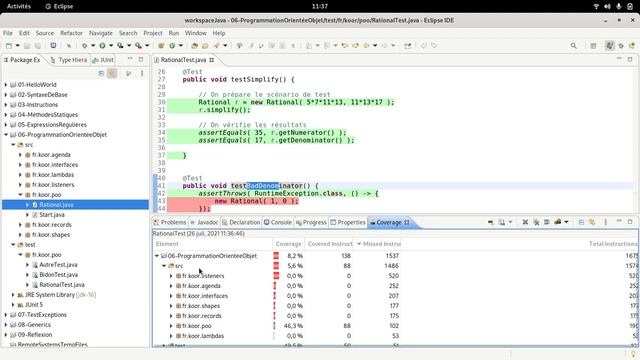
Task: Click the Coverage launch toolbar icon
Action: 120,46
